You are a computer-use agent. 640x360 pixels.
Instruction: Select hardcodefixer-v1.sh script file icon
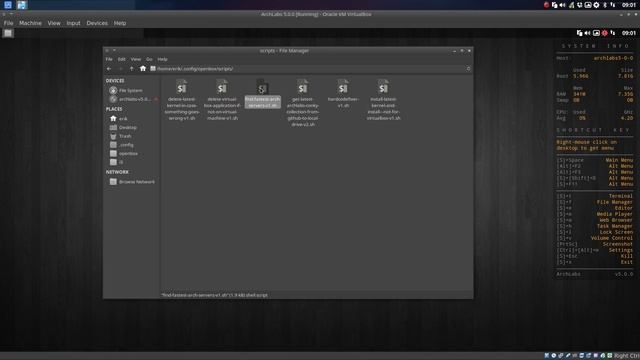pos(343,87)
